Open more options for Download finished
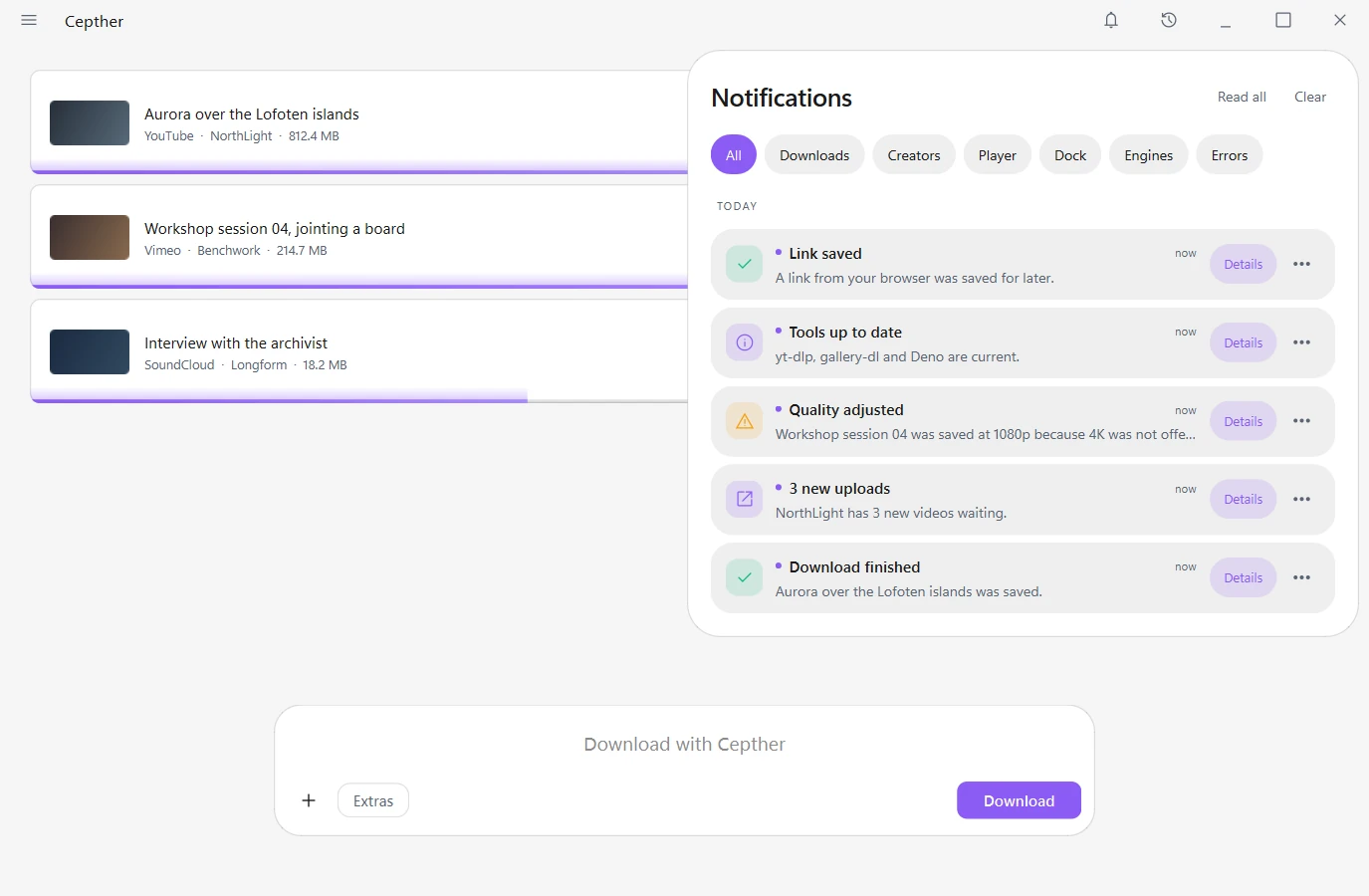The width and height of the screenshot is (1369, 896). coord(1301,577)
